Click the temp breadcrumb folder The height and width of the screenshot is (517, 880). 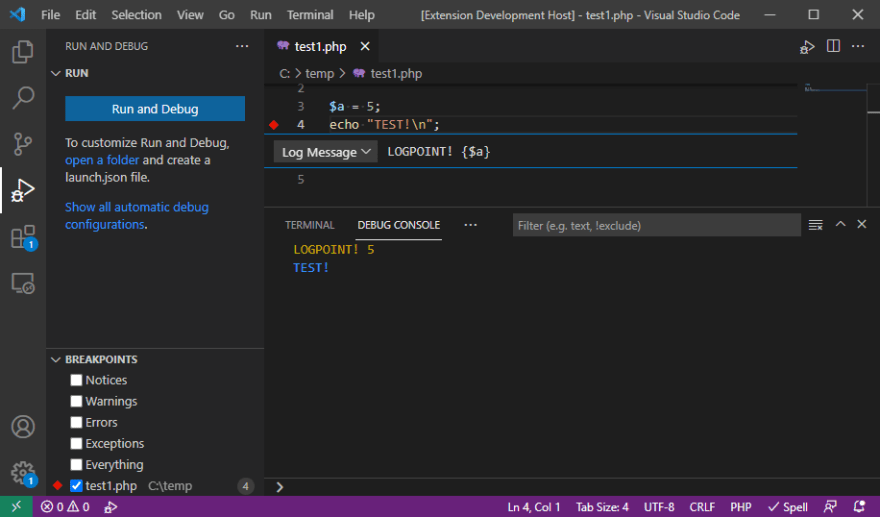tap(319, 74)
